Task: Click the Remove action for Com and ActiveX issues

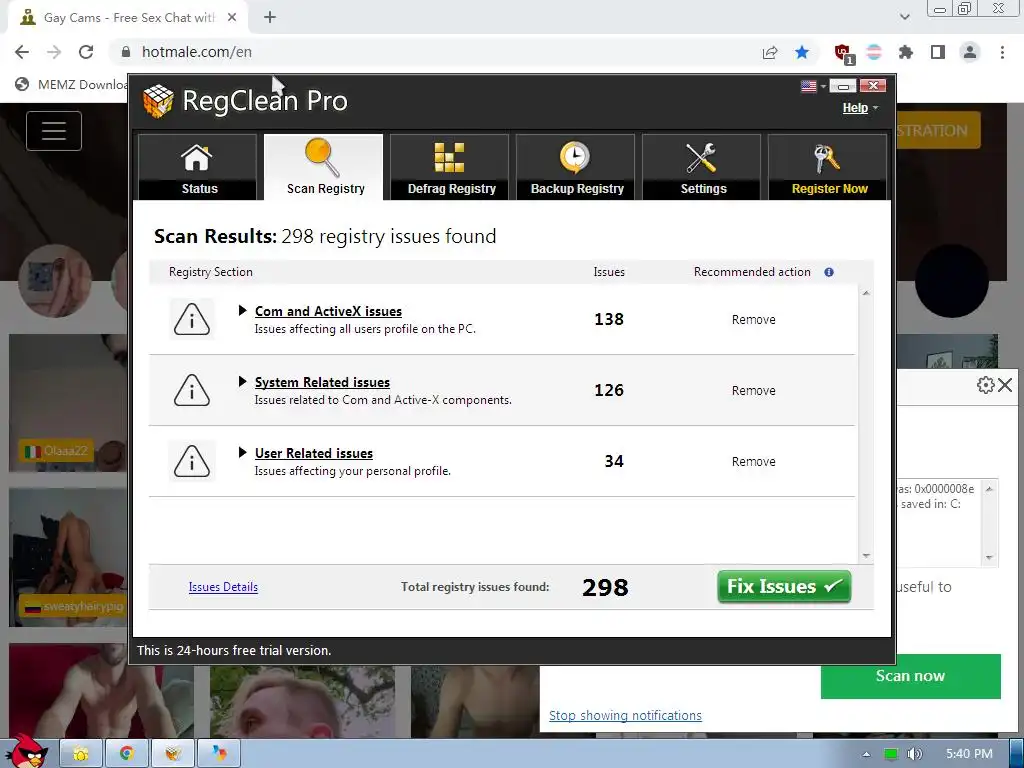Action: pyautogui.click(x=754, y=319)
